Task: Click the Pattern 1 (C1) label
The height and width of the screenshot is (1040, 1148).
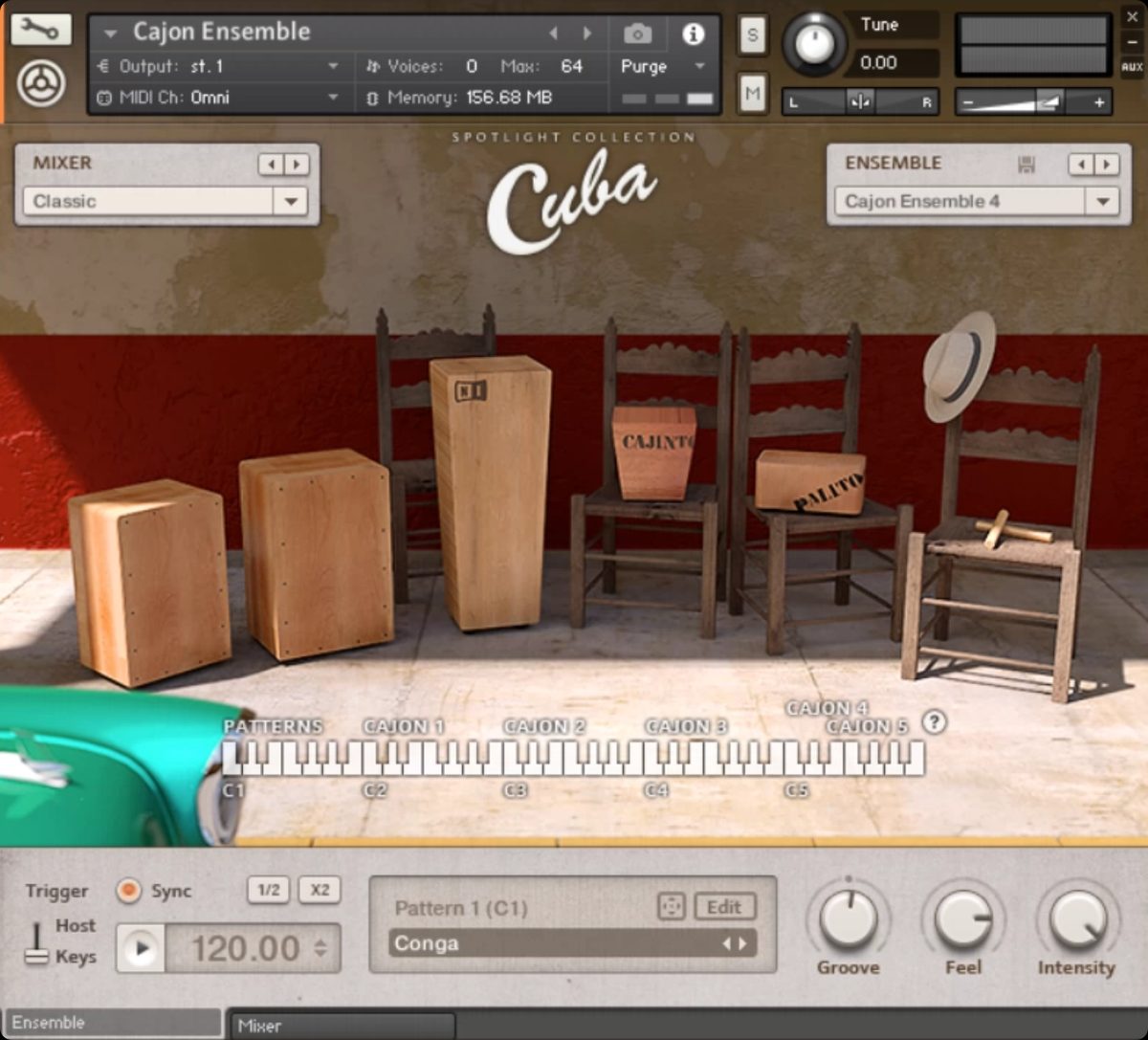Action: [x=461, y=907]
